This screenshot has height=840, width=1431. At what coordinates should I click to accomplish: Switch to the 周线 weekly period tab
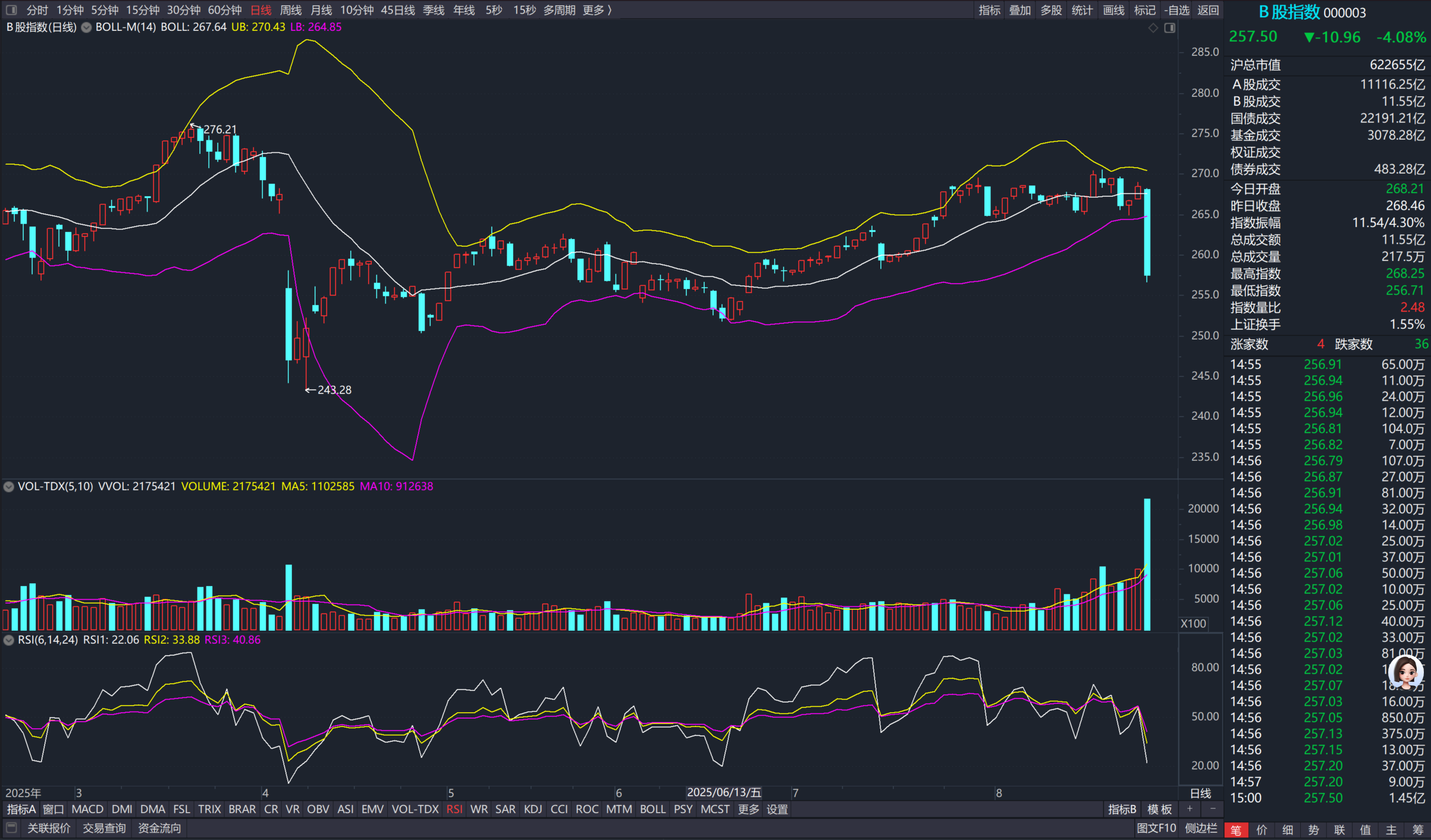291,10
